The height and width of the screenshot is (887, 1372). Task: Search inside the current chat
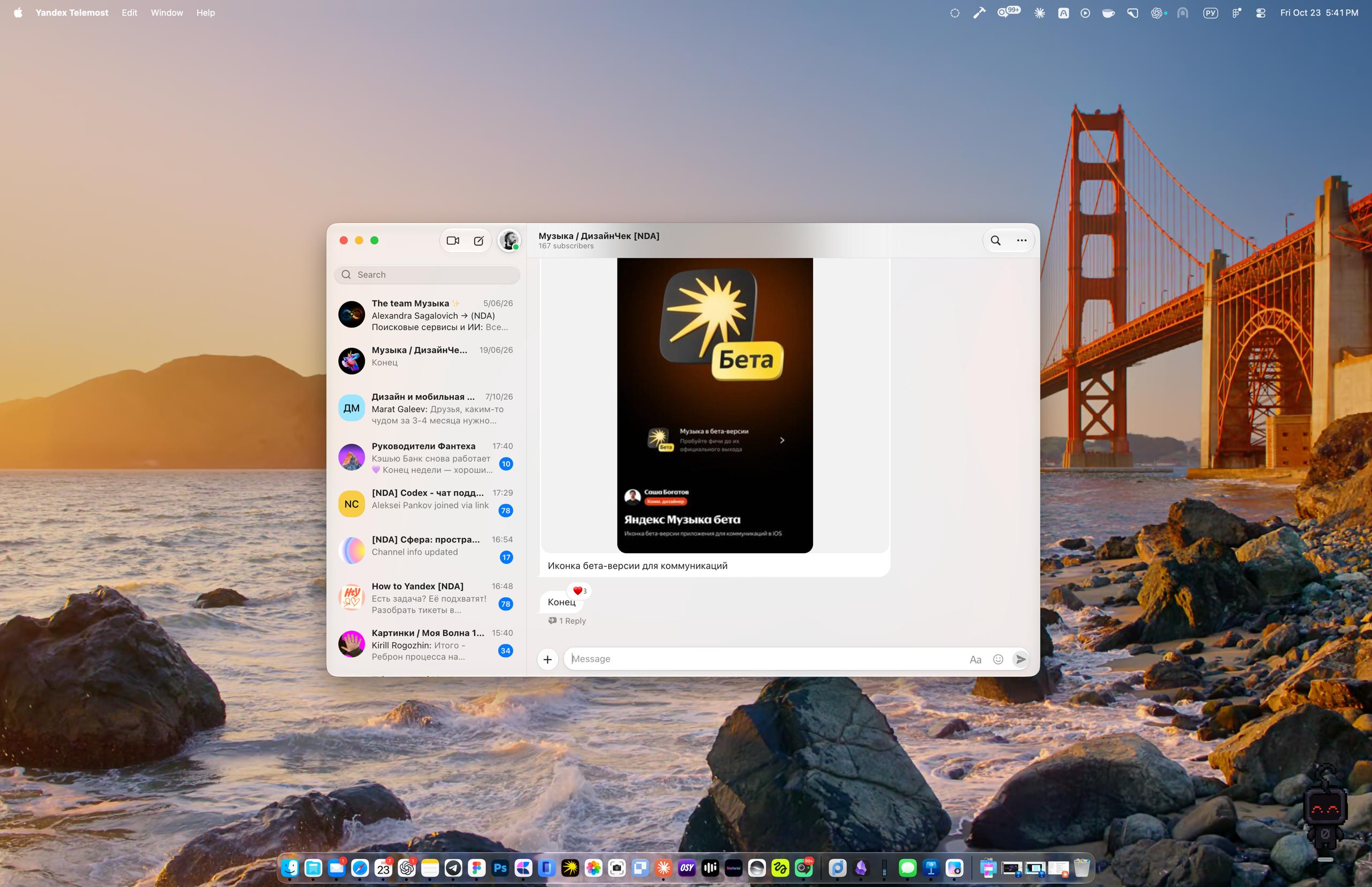(x=995, y=241)
